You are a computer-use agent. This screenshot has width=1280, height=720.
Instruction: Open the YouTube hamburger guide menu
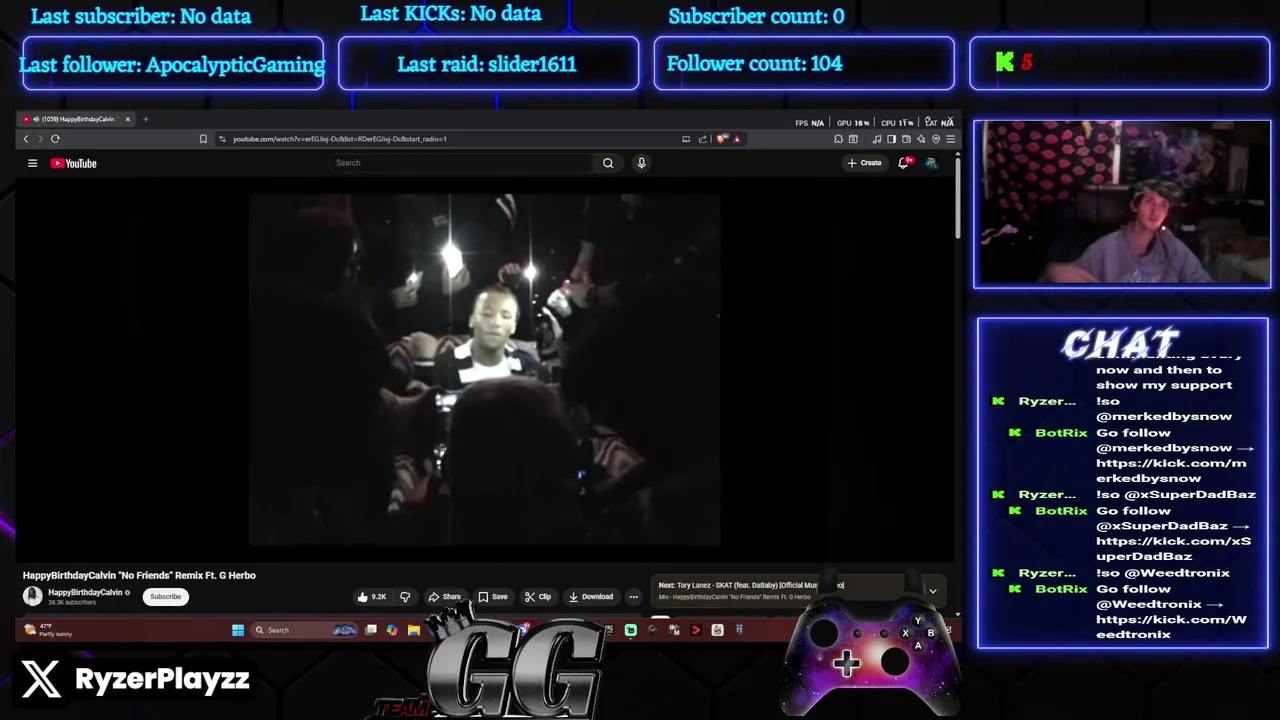(32, 163)
